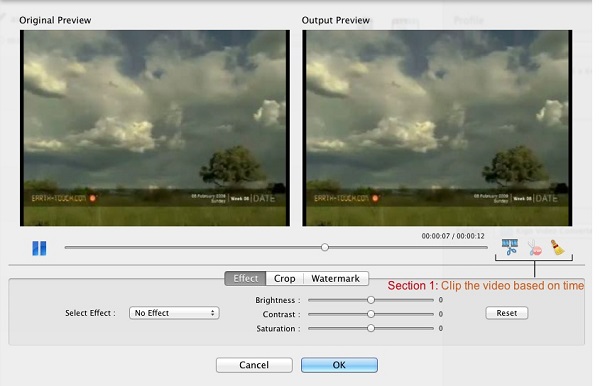The image size is (600, 386).
Task: Click the Reset button
Action: (x=507, y=313)
